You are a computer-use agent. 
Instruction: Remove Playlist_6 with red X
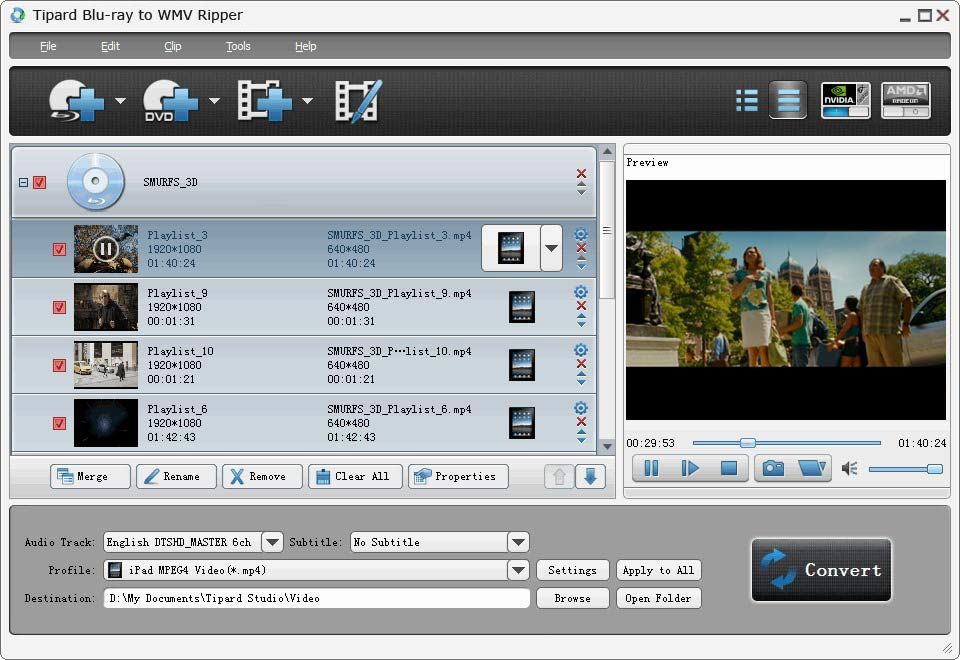582,421
